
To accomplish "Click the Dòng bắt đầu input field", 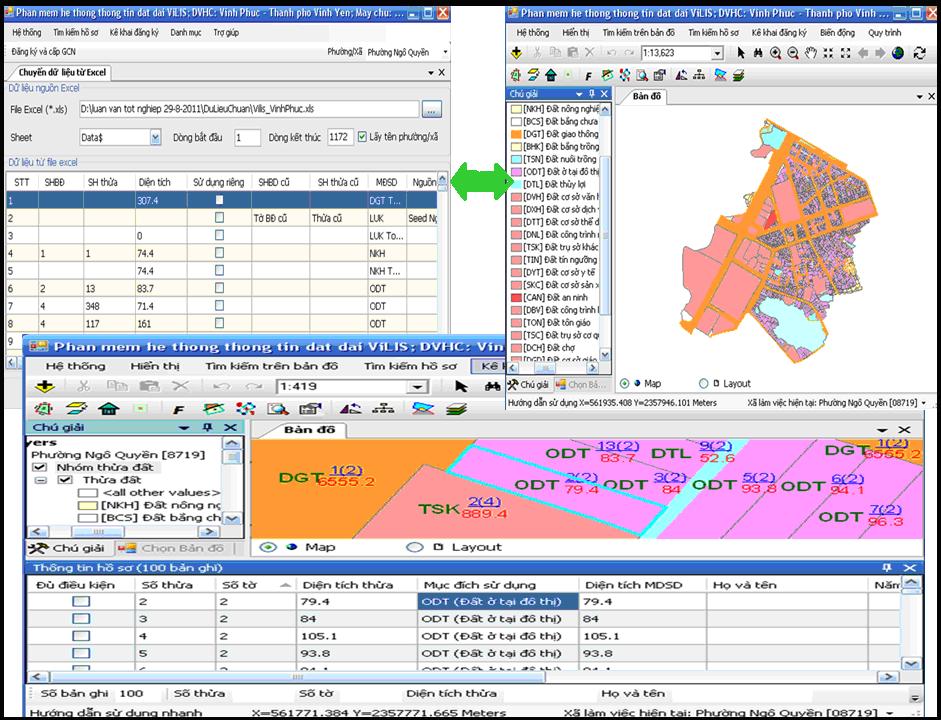I will 247,137.
